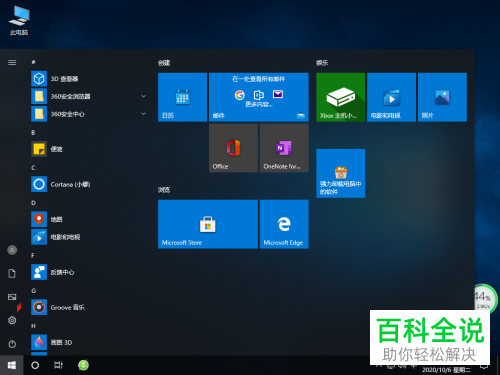This screenshot has height=375, width=500.
Task: Open Paint 3D
Action: click(88, 342)
